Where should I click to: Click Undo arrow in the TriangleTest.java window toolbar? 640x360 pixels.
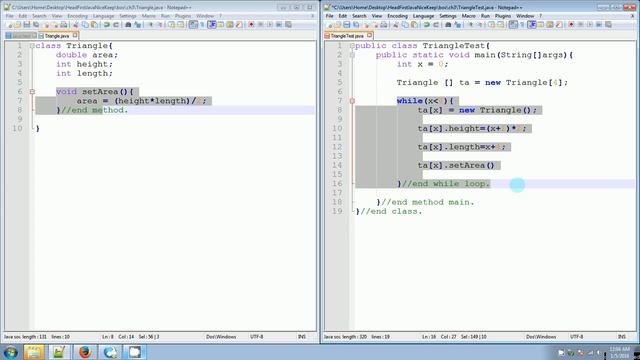point(426,25)
